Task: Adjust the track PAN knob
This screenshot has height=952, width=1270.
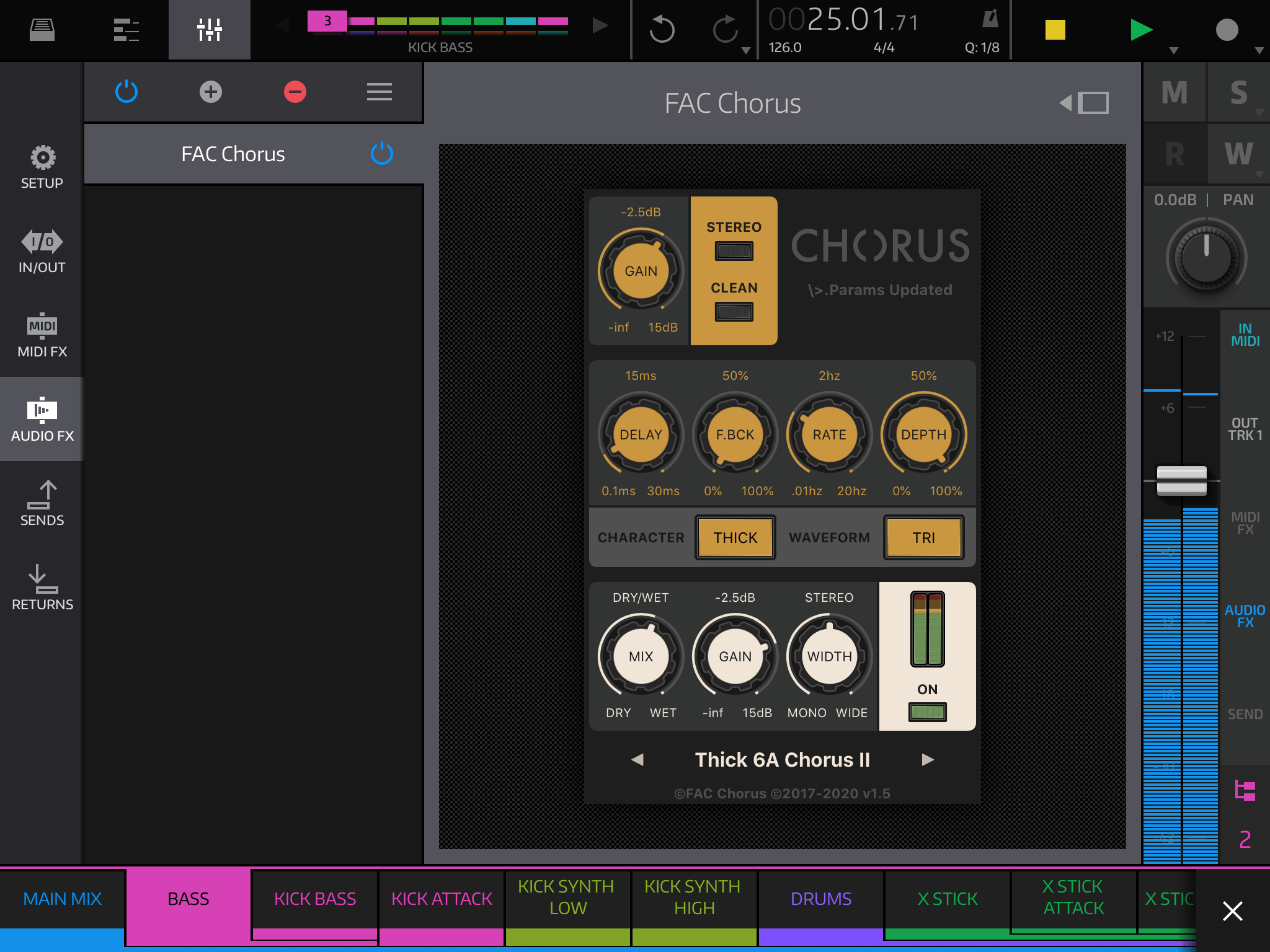Action: point(1206,258)
